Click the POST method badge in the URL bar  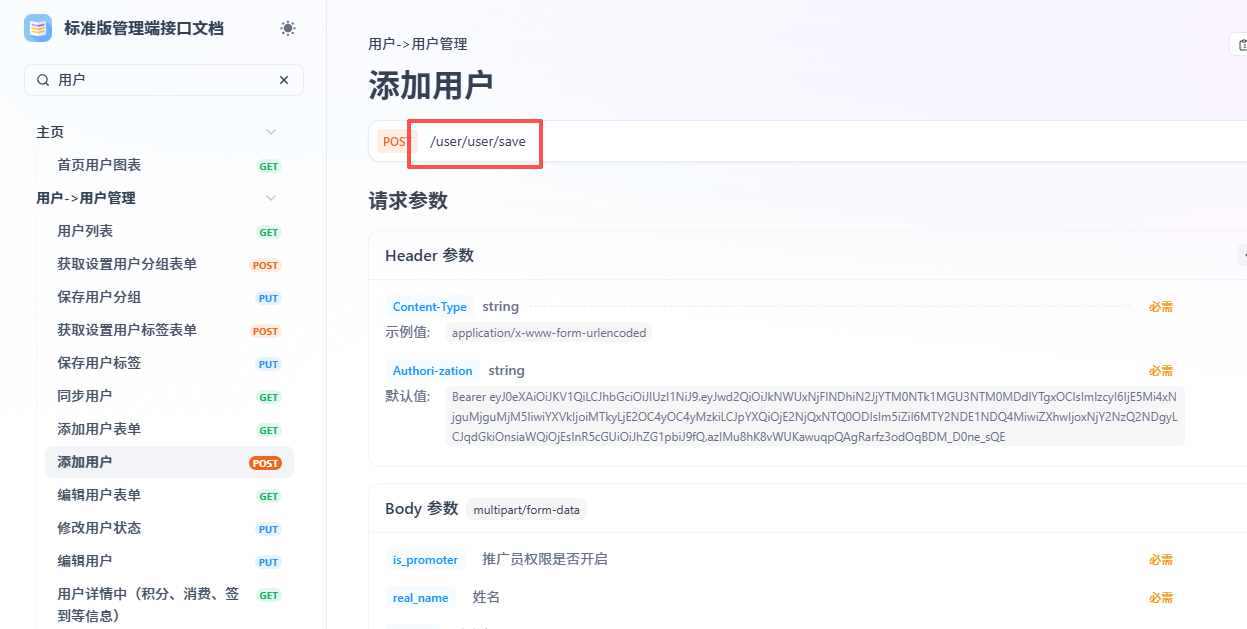tap(395, 142)
